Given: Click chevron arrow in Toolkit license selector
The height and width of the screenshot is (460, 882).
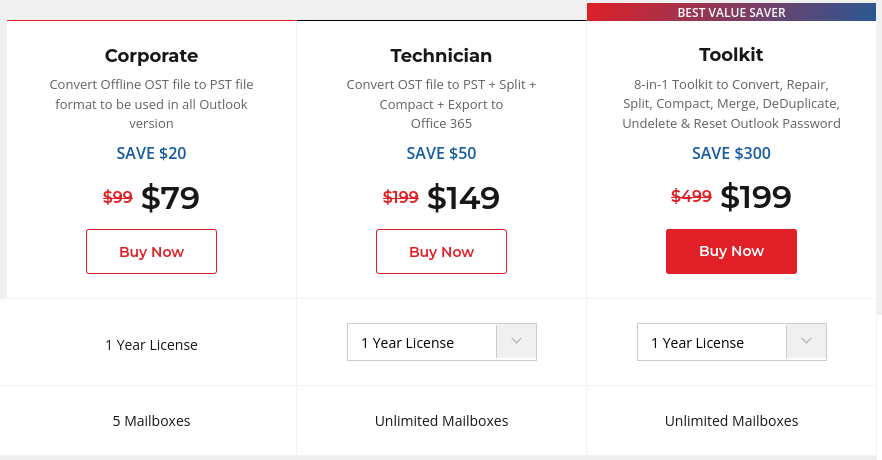Looking at the screenshot, I should coord(806,341).
